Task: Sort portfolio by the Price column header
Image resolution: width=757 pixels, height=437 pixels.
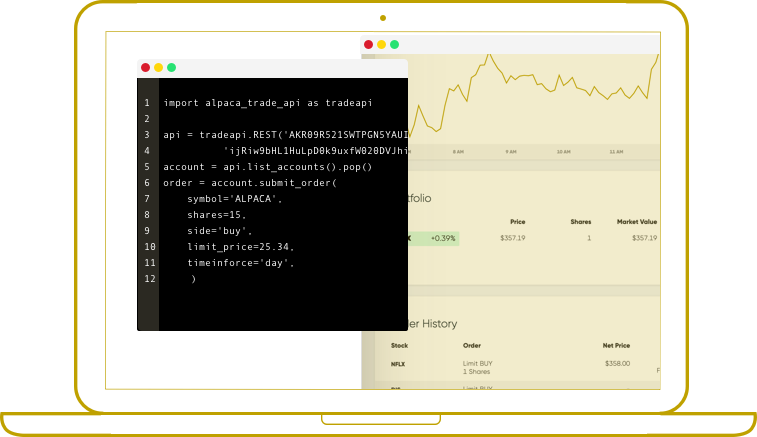Action: [518, 222]
